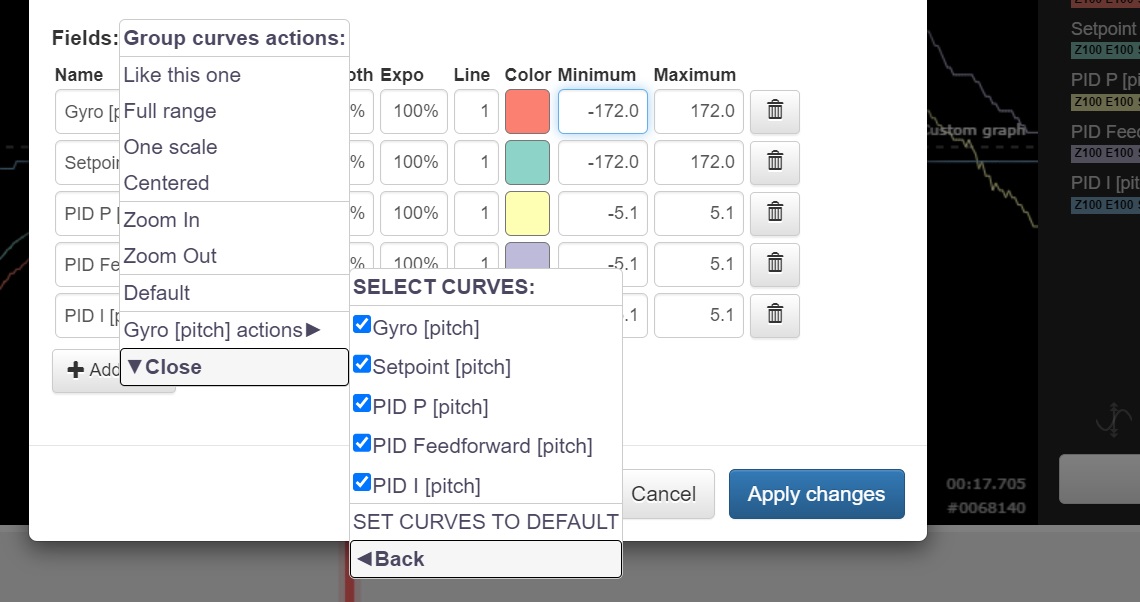Click trash icon for Setpoint row
Image resolution: width=1140 pixels, height=602 pixels.
click(774, 162)
